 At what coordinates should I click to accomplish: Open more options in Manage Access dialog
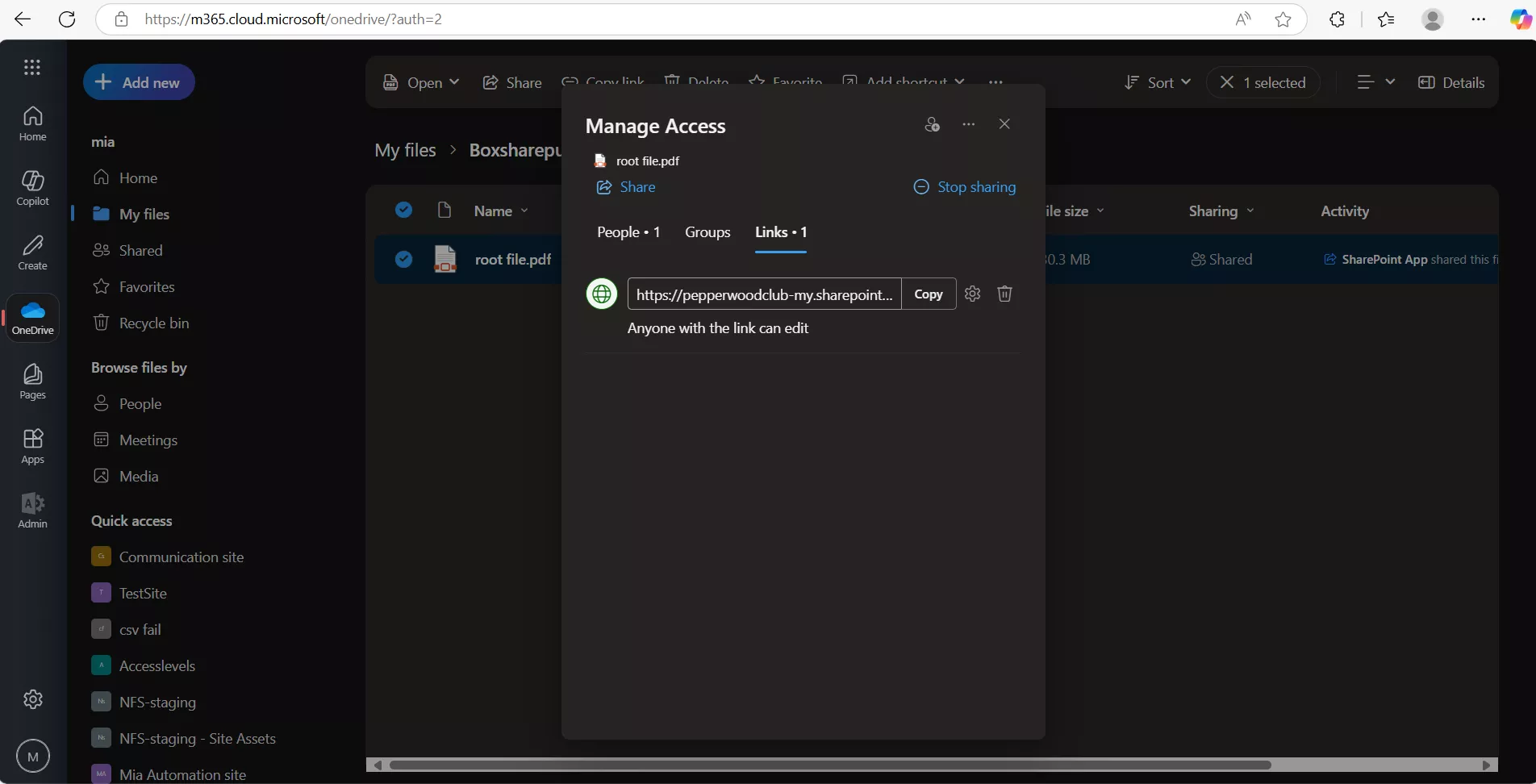click(x=969, y=124)
